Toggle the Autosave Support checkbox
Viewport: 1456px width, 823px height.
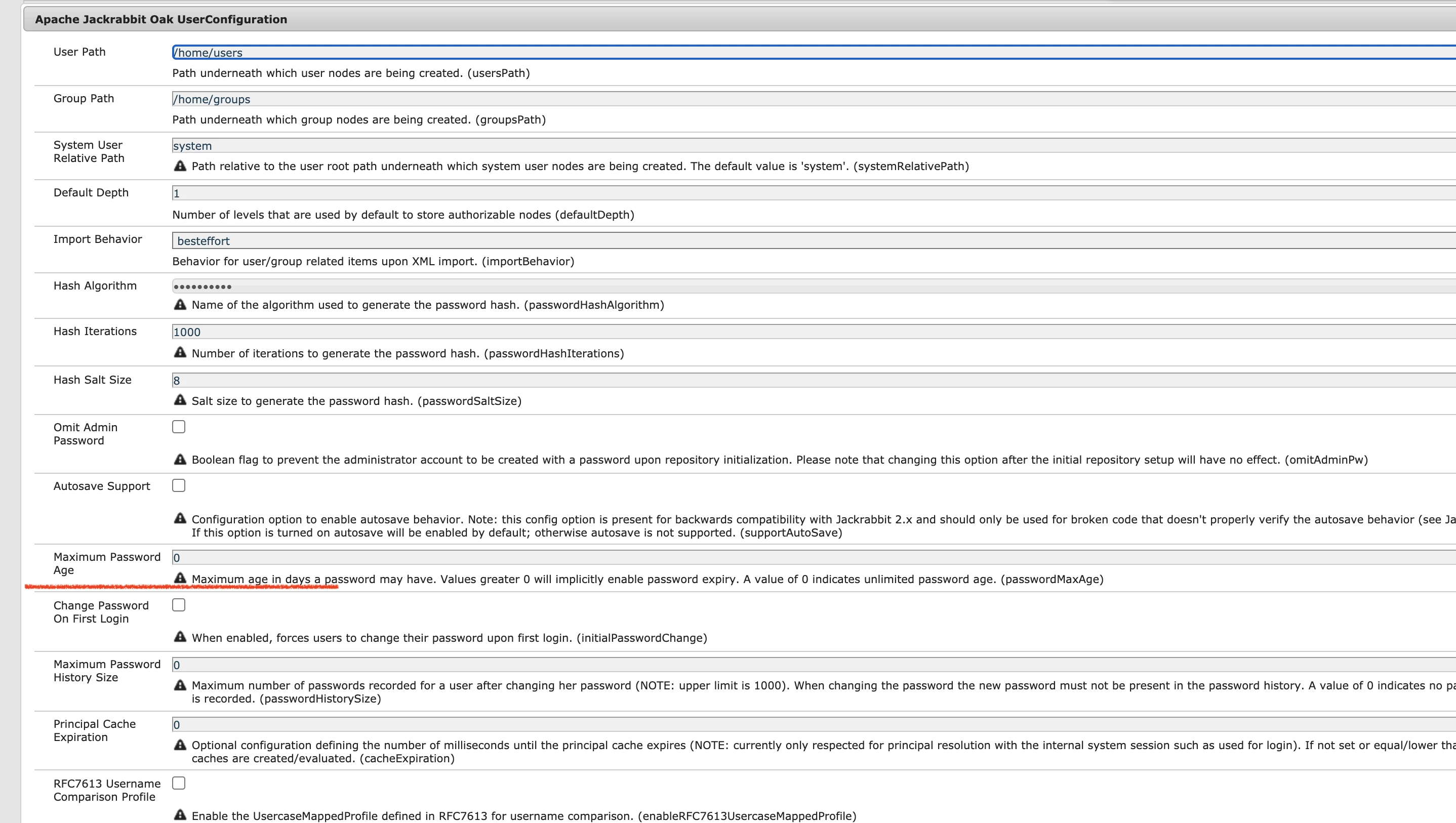click(x=179, y=485)
